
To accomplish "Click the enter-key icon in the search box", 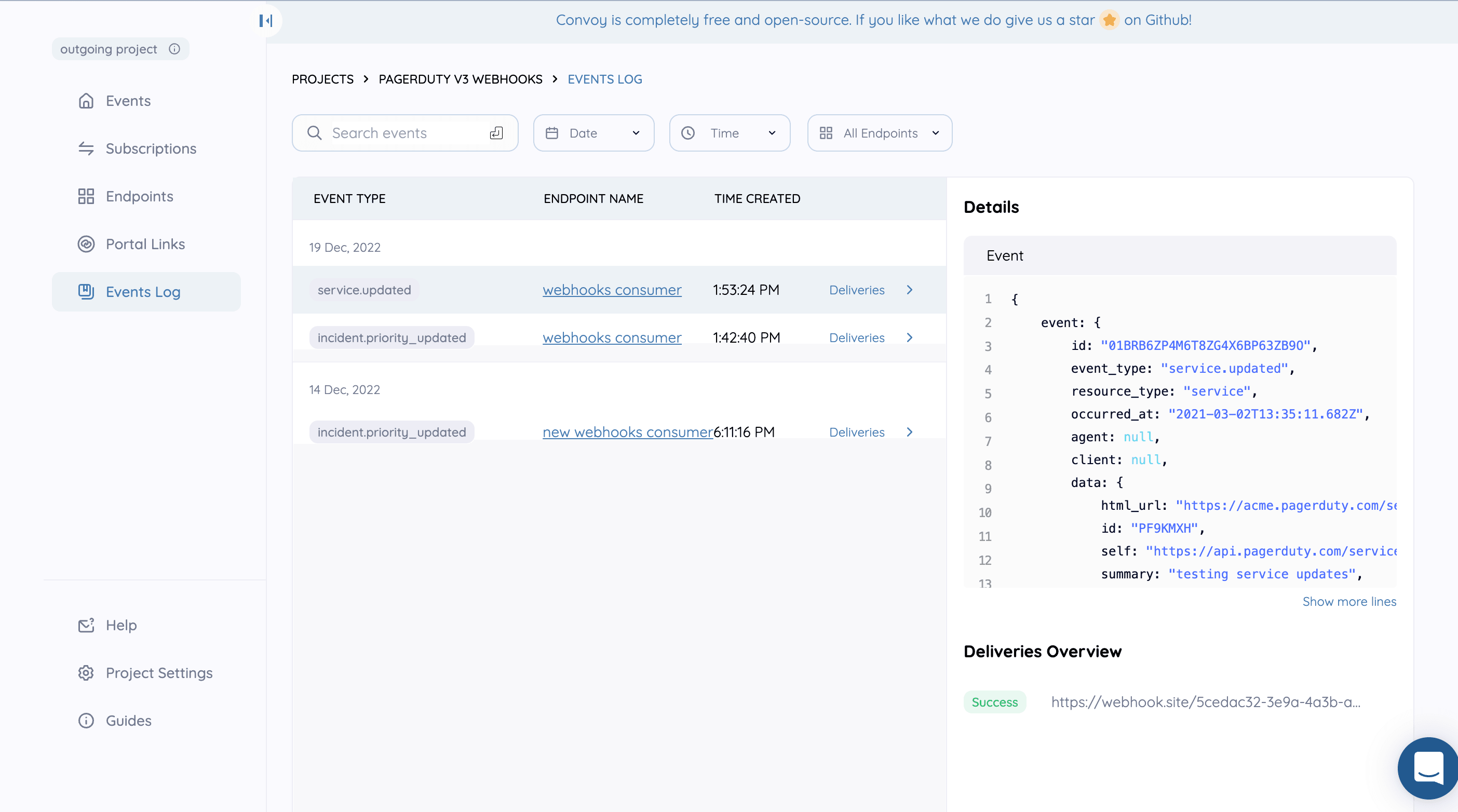I will (496, 133).
